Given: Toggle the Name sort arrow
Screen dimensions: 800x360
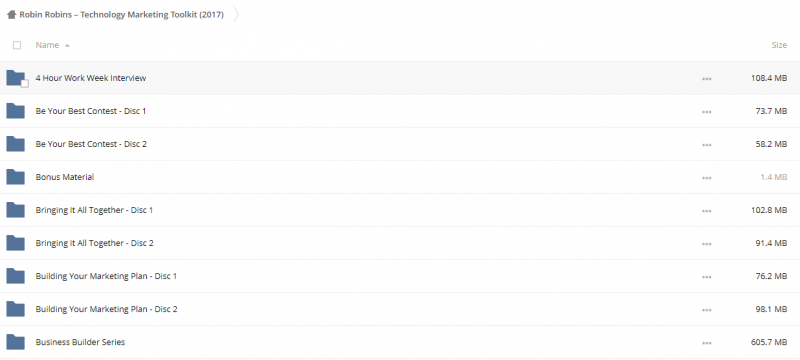Looking at the screenshot, I should coord(67,45).
